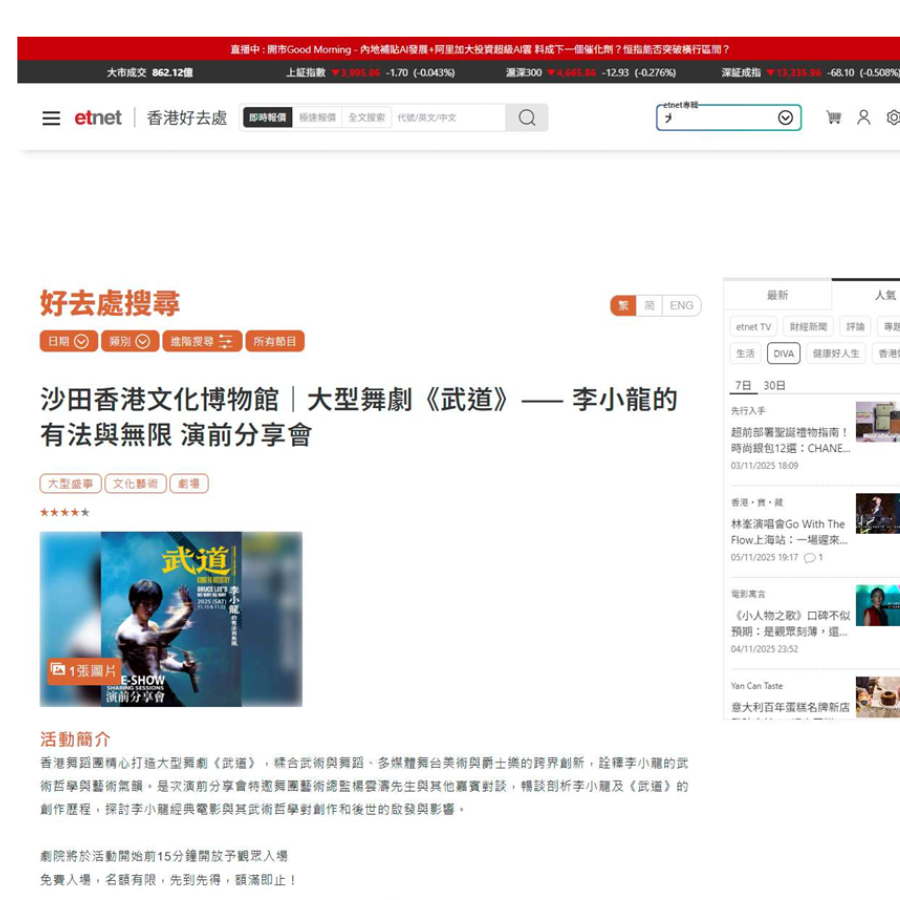Screen dimensions: 900x900
Task: Switch to the 最新 tab
Action: (x=777, y=295)
